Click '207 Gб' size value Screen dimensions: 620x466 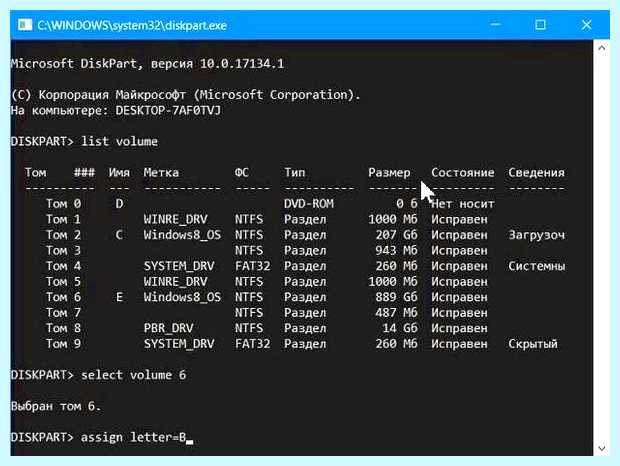pyautogui.click(x=397, y=235)
